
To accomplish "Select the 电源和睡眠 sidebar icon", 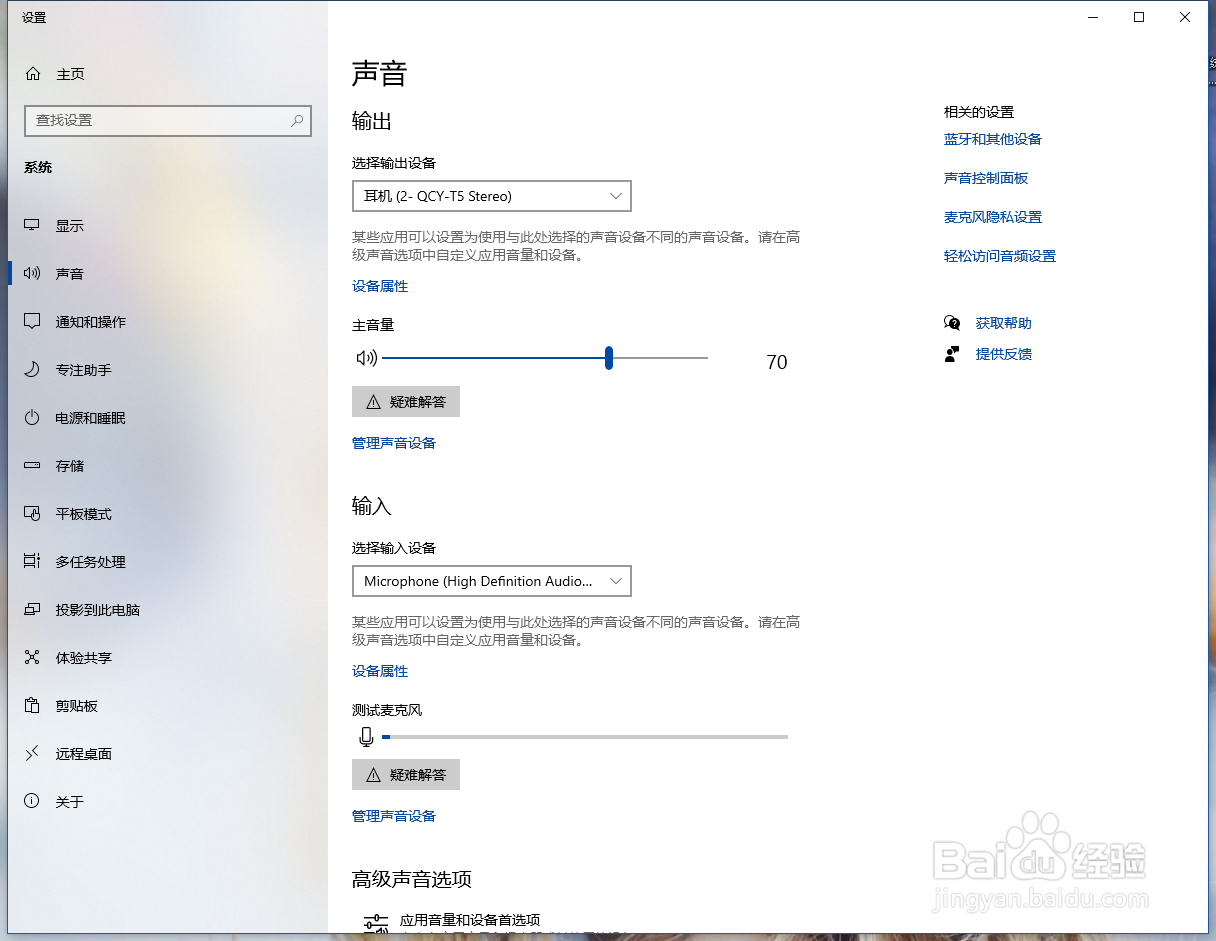I will point(31,417).
